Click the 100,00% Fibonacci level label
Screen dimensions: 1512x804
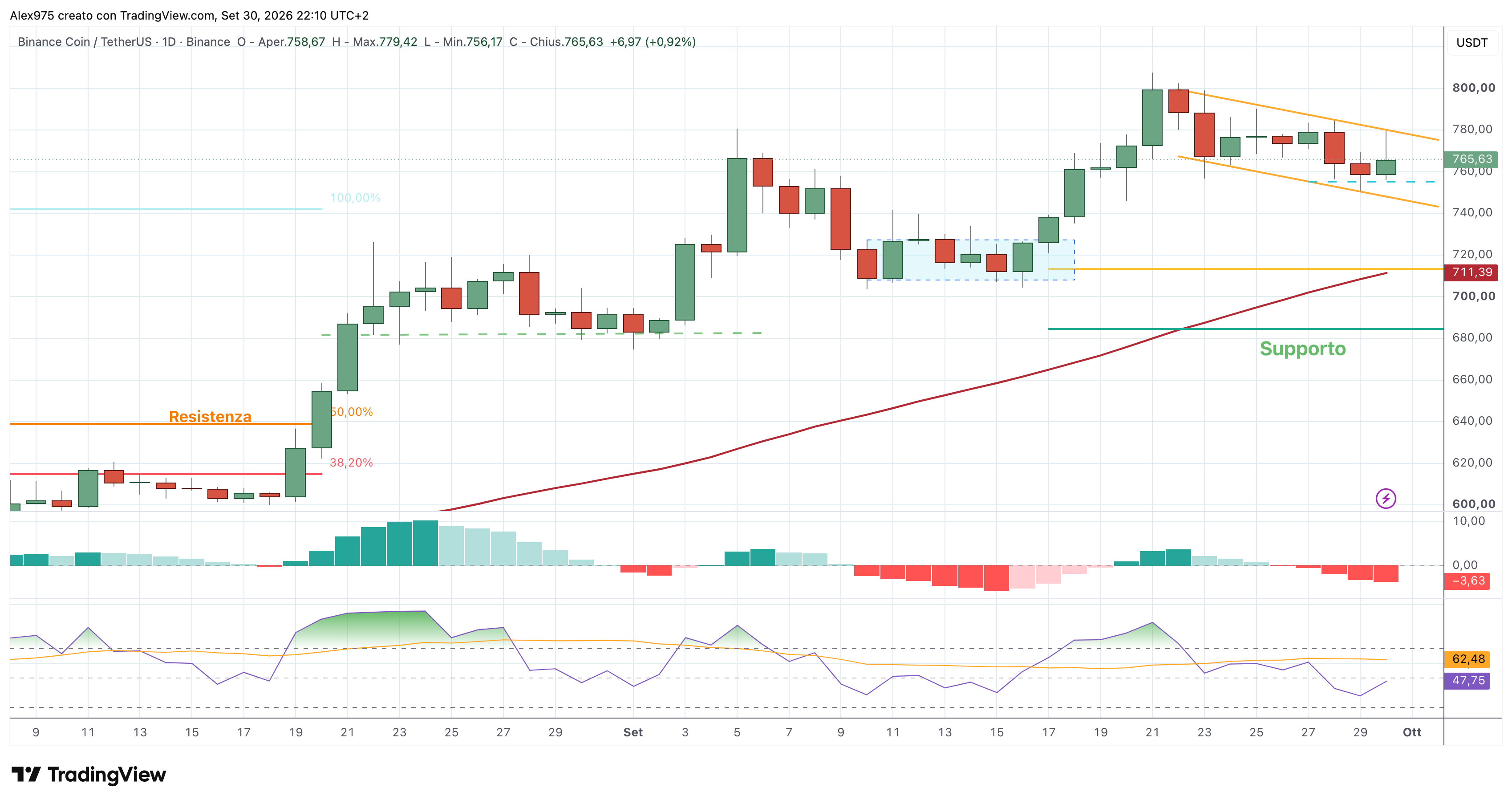(x=355, y=198)
